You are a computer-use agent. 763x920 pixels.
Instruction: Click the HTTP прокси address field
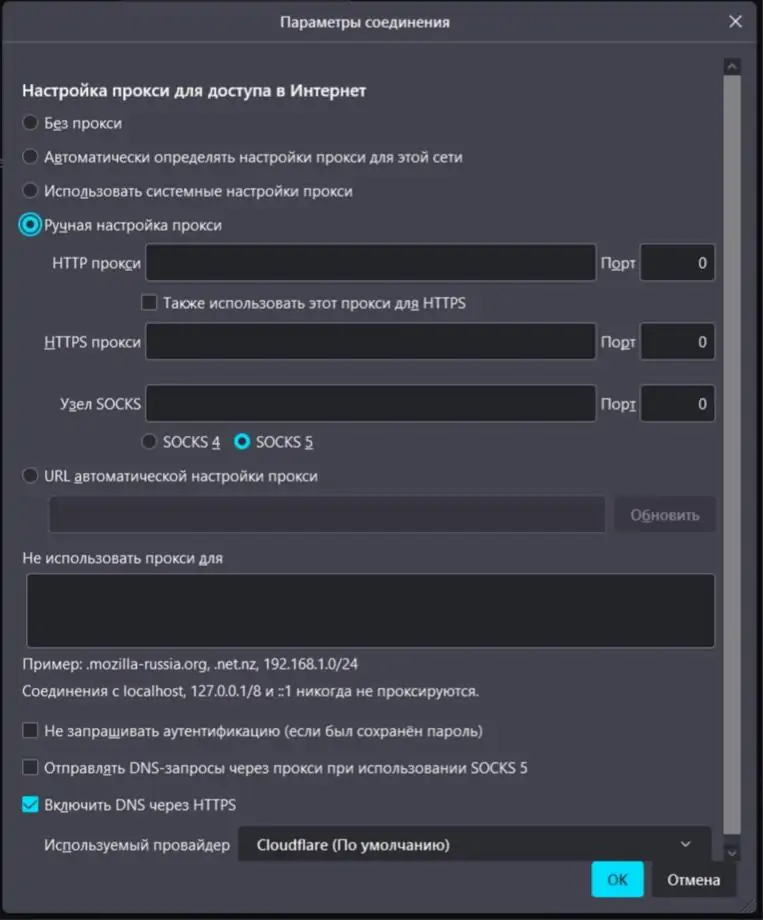pos(370,263)
